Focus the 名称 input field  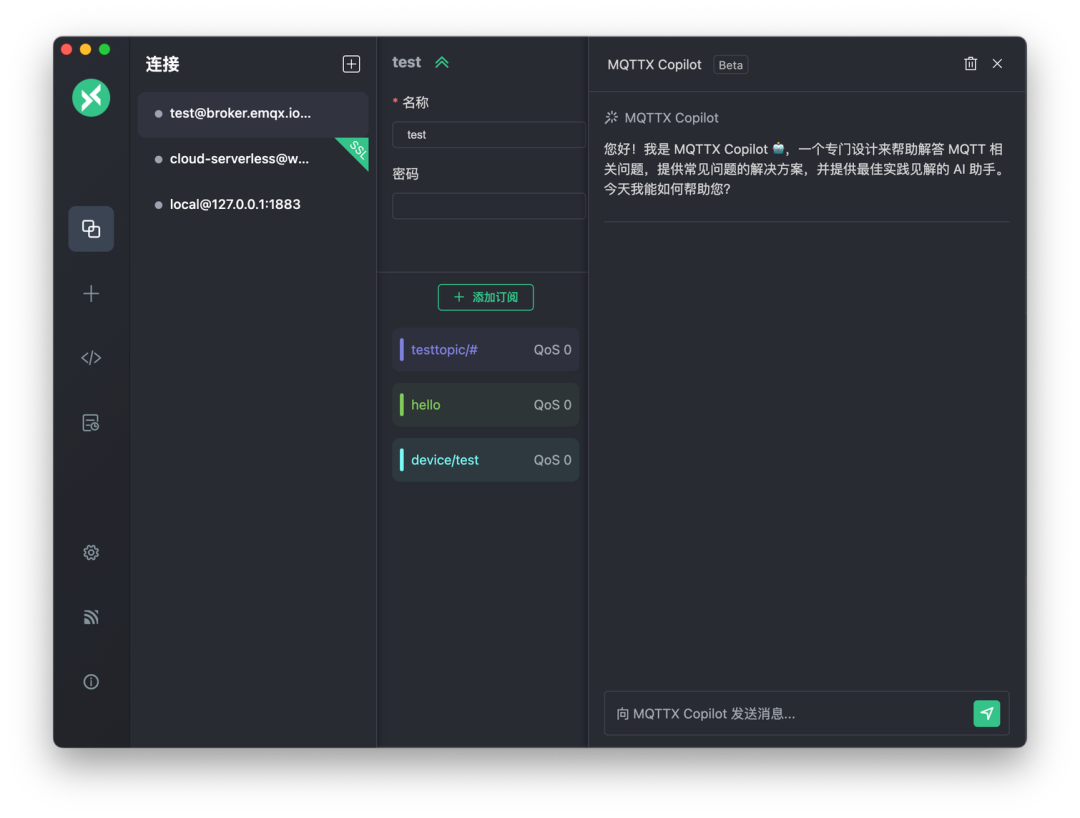[x=488, y=135]
